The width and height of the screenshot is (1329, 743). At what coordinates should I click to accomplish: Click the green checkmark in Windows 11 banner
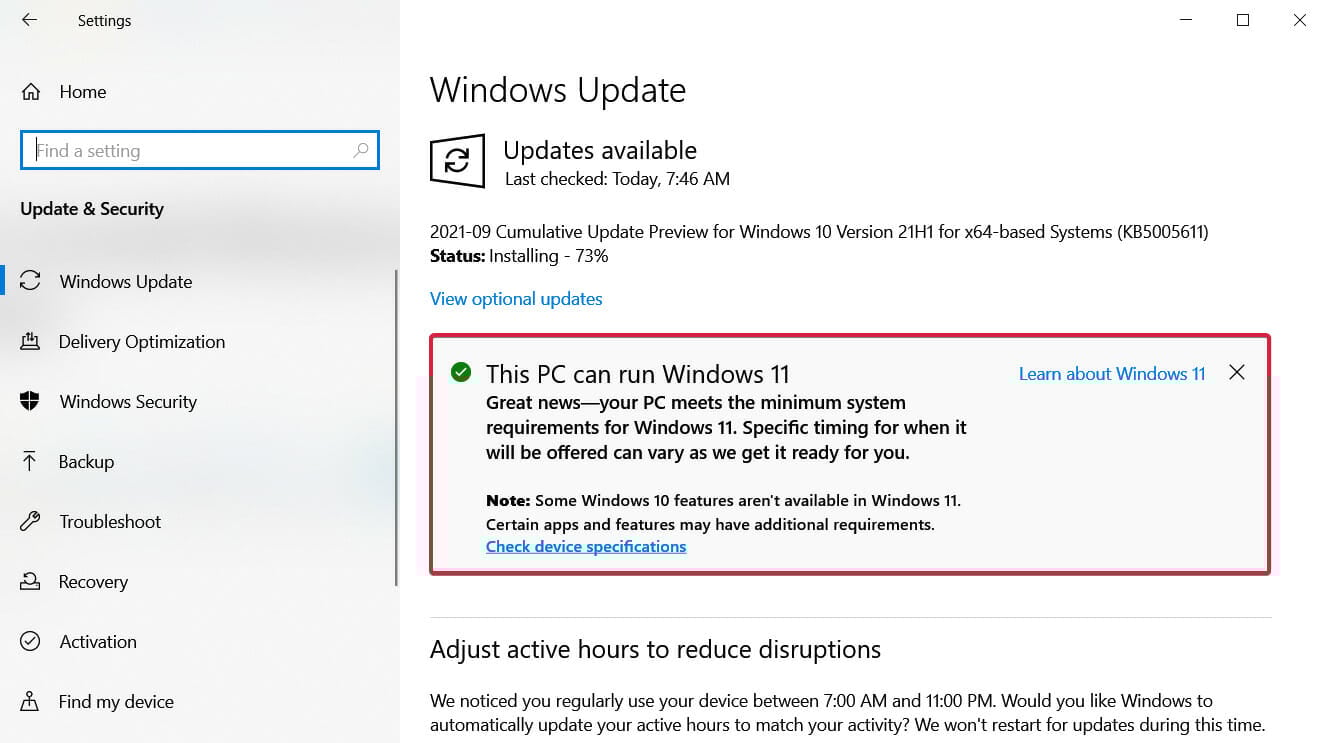(x=460, y=372)
